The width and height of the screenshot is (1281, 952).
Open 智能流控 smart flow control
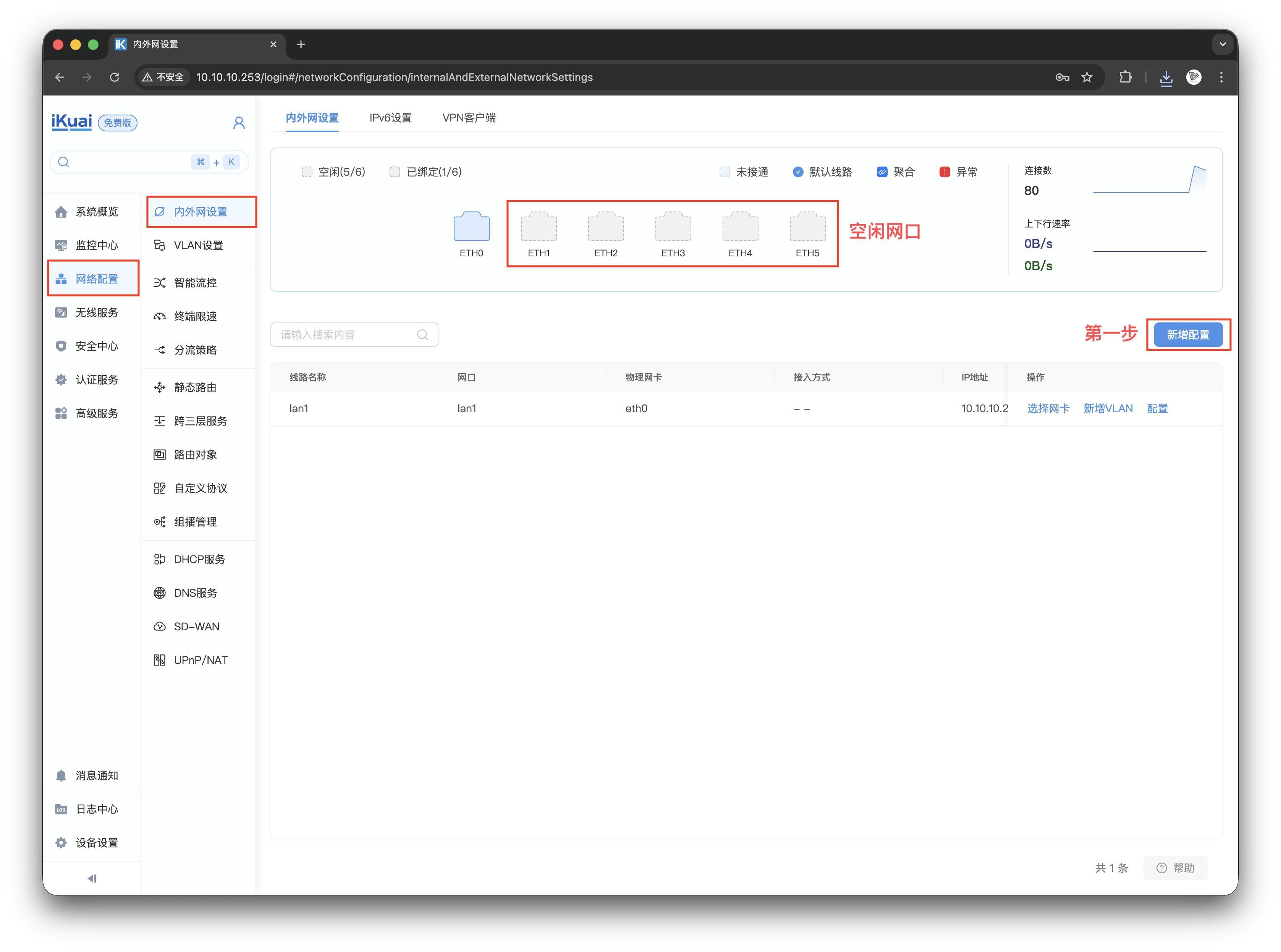click(195, 282)
